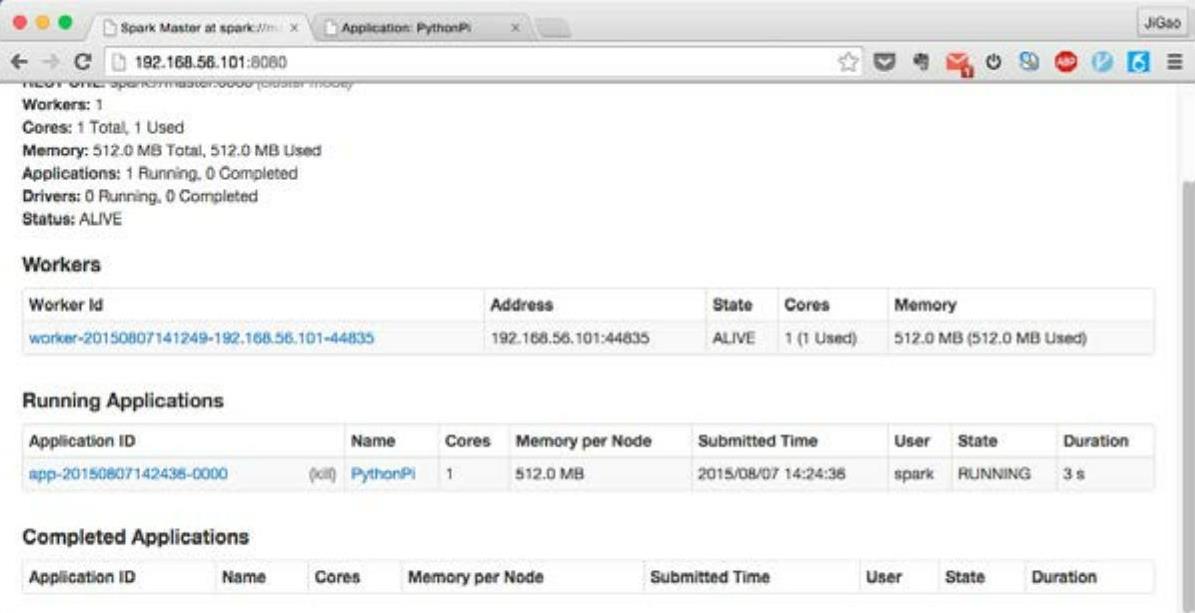Reload the Spark Master page

click(82, 62)
